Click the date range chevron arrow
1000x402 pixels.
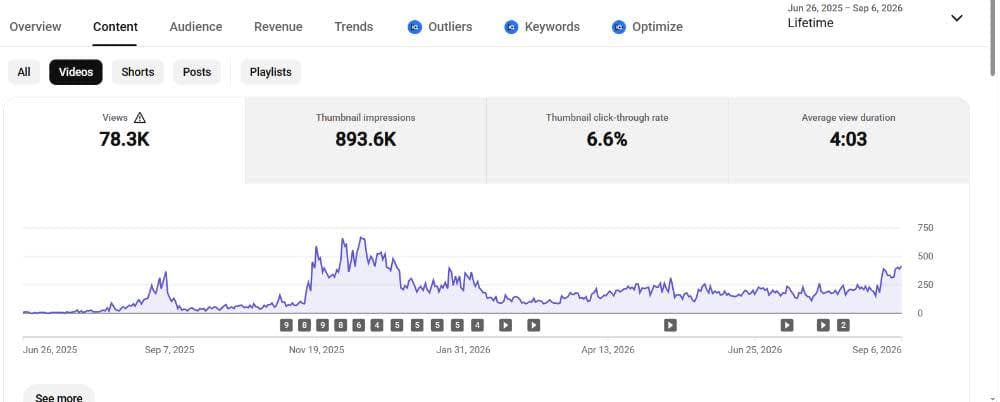point(957,18)
